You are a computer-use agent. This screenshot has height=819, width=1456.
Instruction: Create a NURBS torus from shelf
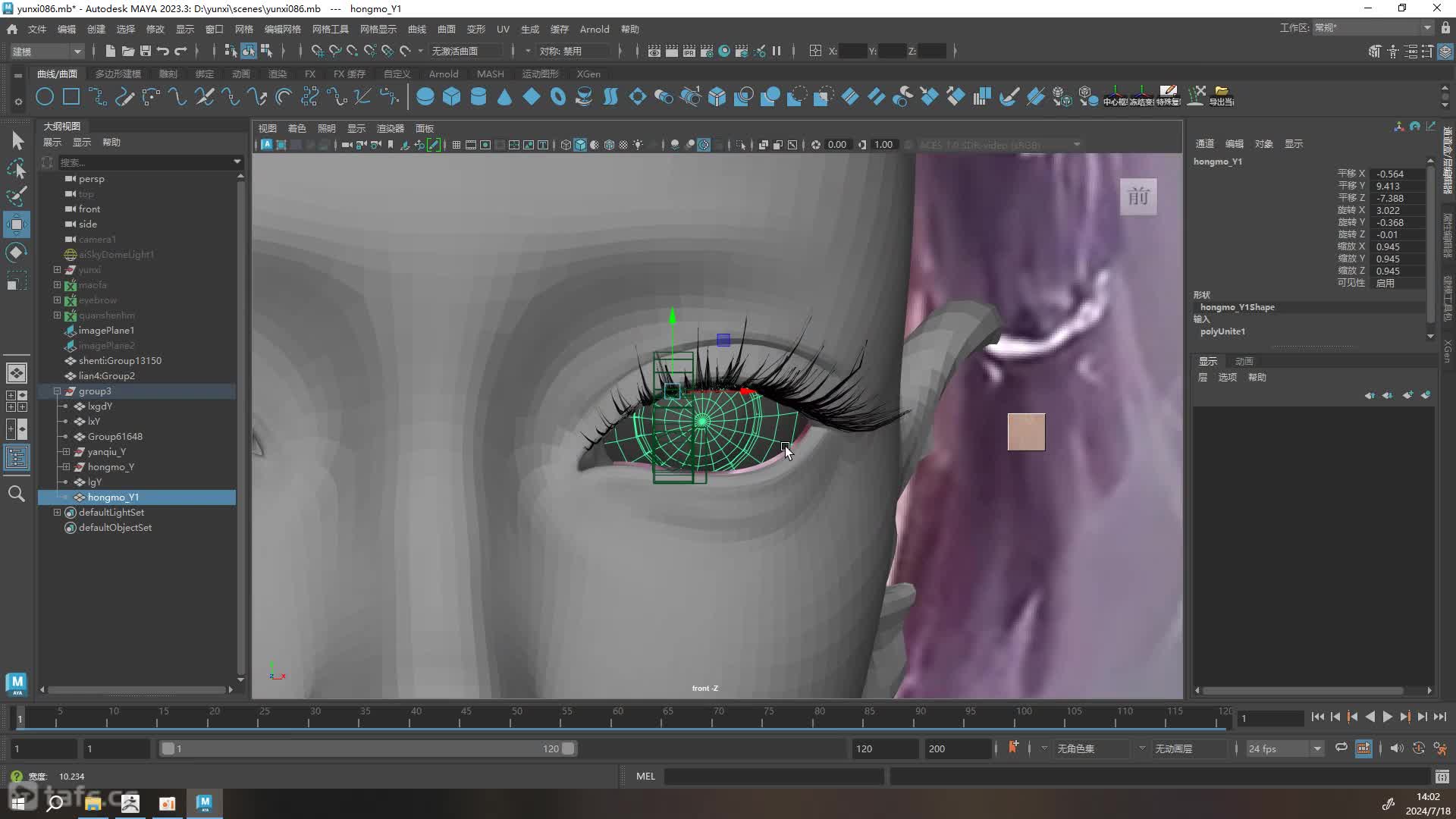(558, 97)
